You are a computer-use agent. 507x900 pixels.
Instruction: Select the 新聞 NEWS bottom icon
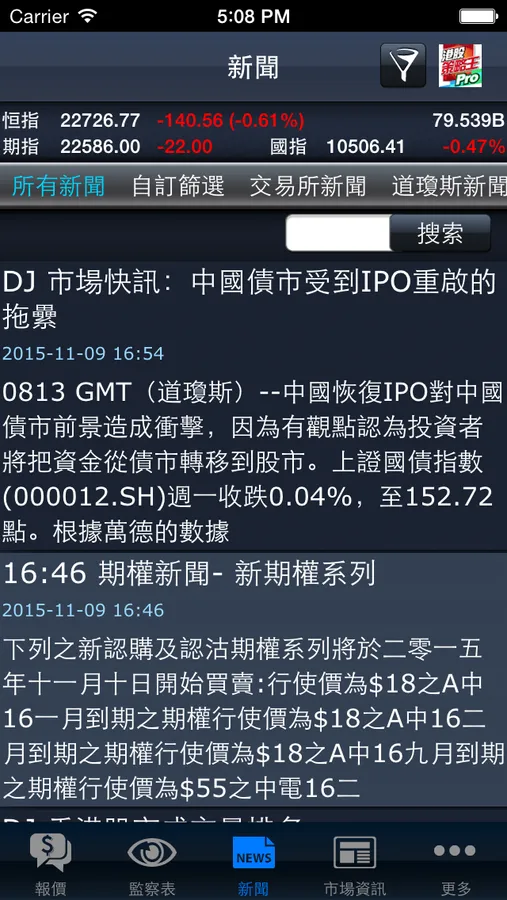(253, 853)
